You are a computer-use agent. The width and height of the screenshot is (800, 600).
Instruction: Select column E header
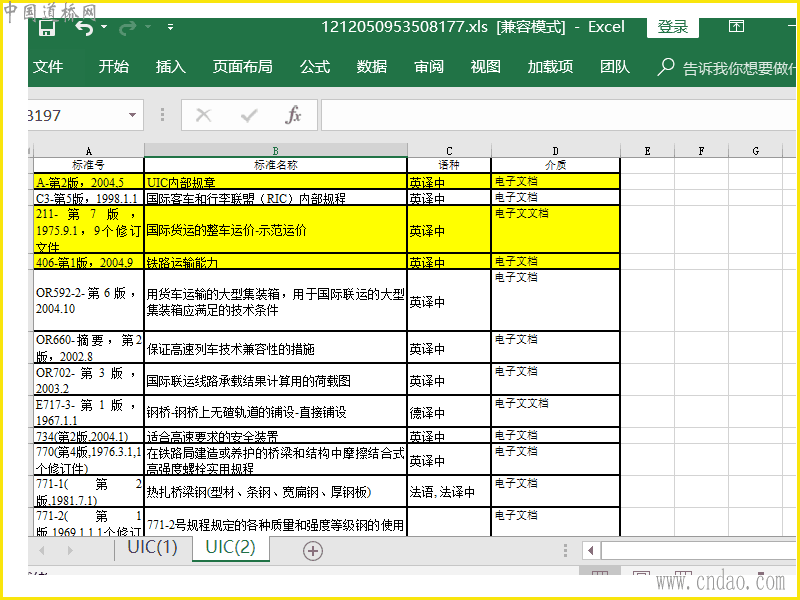(x=647, y=151)
